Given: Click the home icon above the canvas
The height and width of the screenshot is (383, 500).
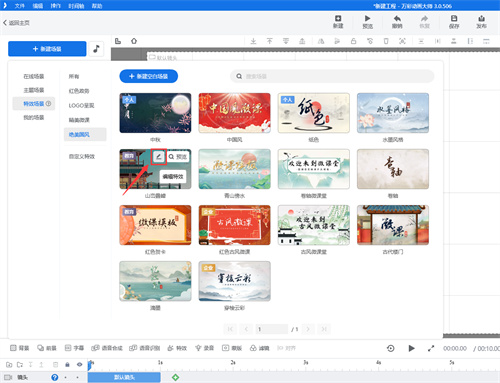Looking at the screenshot, I should (134, 41).
